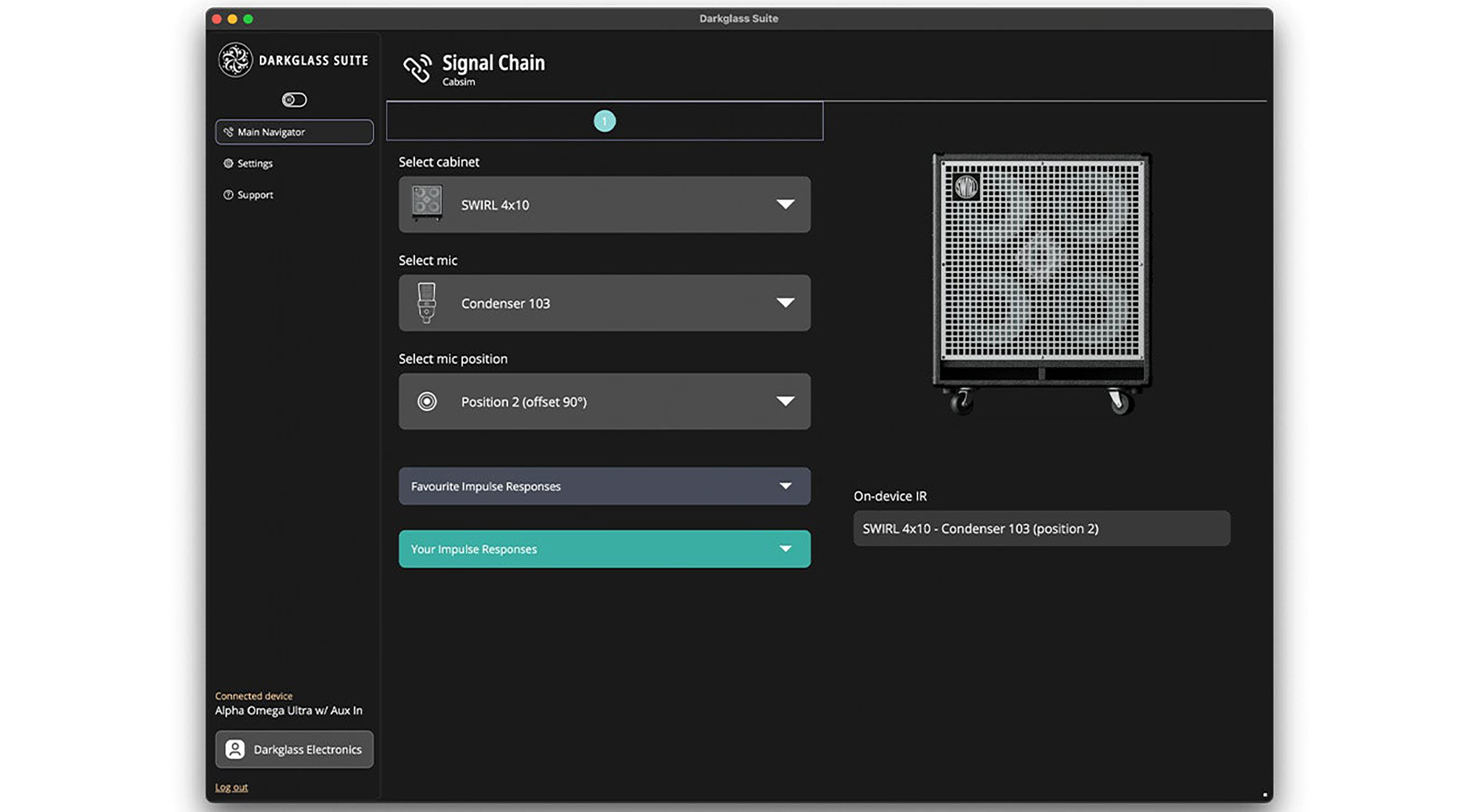The width and height of the screenshot is (1477, 812).
Task: Click the mic position dropdown arrow
Action: pos(785,402)
